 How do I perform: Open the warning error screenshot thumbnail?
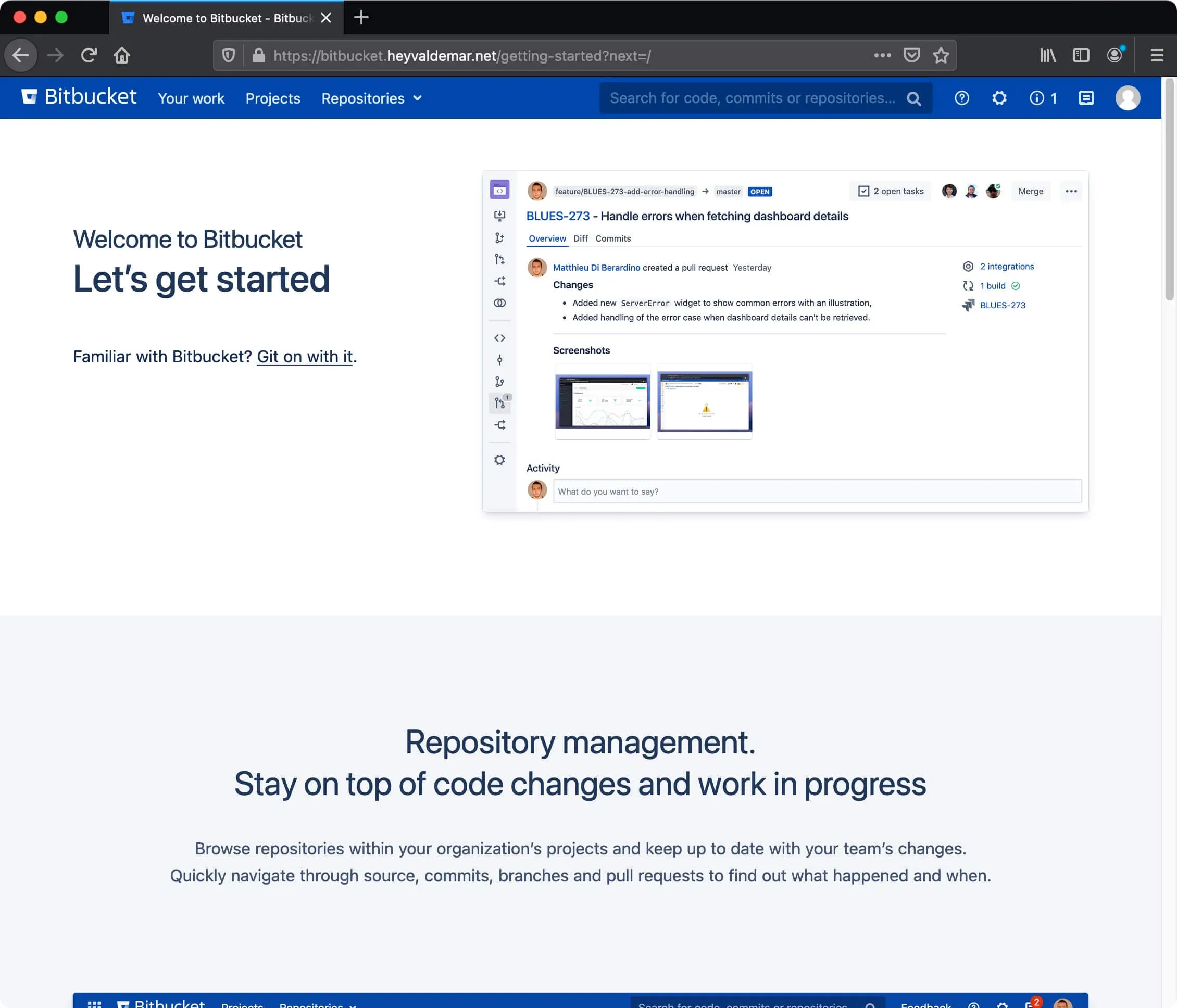tap(705, 401)
